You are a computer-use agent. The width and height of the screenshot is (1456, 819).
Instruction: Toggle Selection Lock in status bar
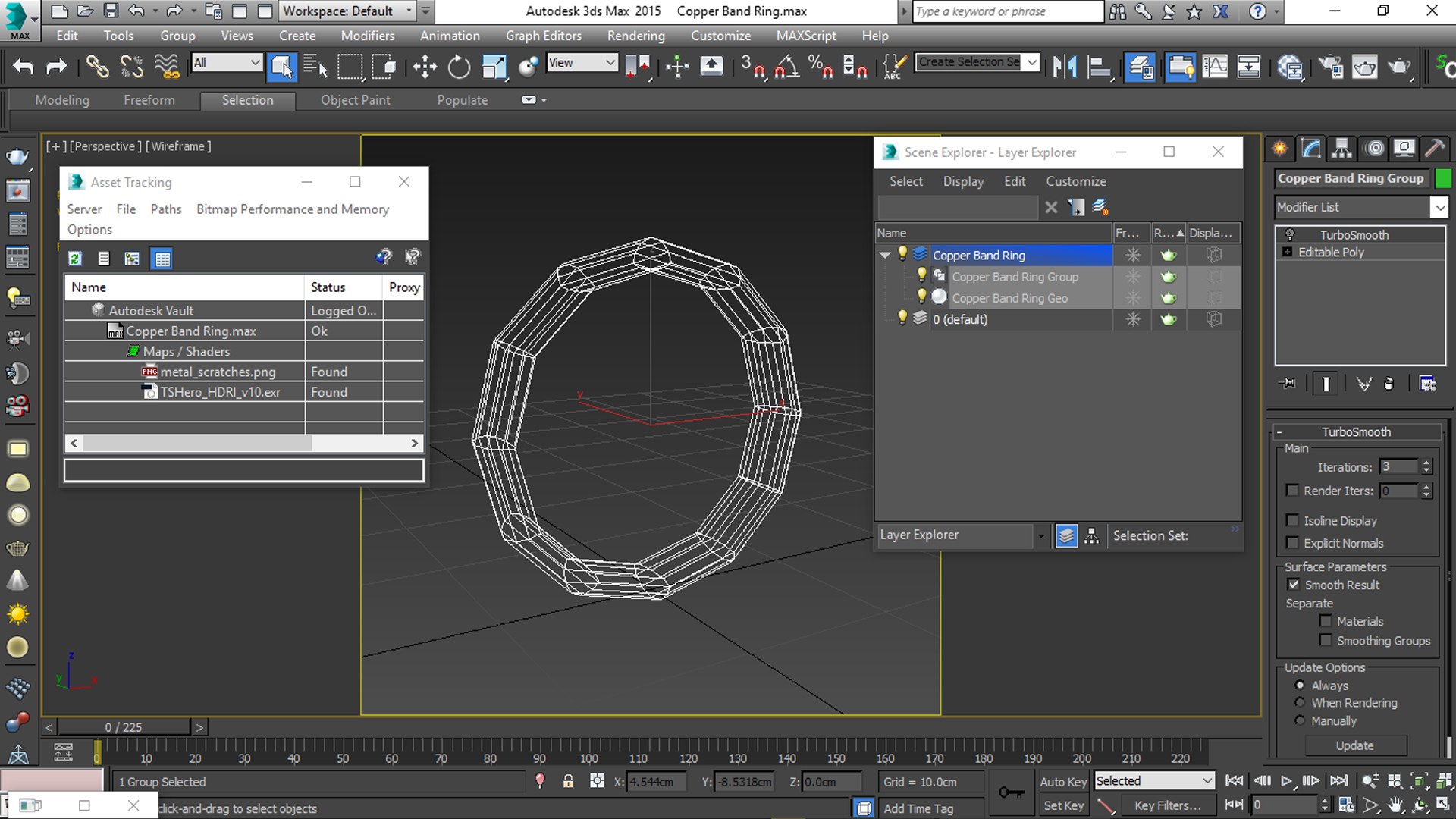click(568, 781)
